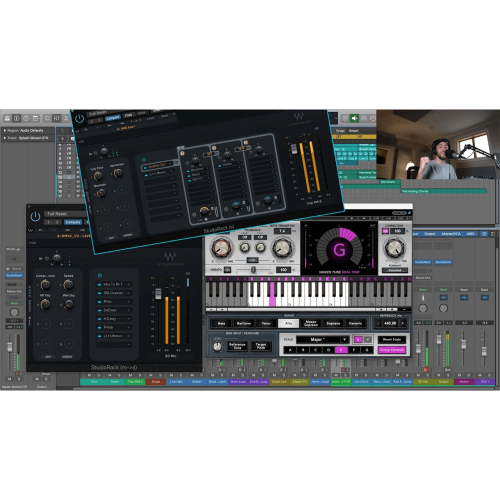This screenshot has height=500, width=500.
Task: Click the Waves logo in front StudioRack toolbar
Action: (31, 230)
